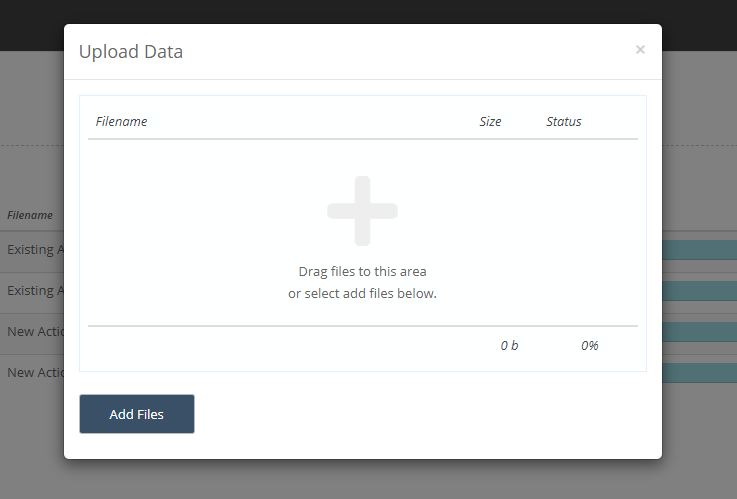Click the teal bar beside lower New row
This screenshot has width=737, height=499.
pyautogui.click(x=699, y=373)
